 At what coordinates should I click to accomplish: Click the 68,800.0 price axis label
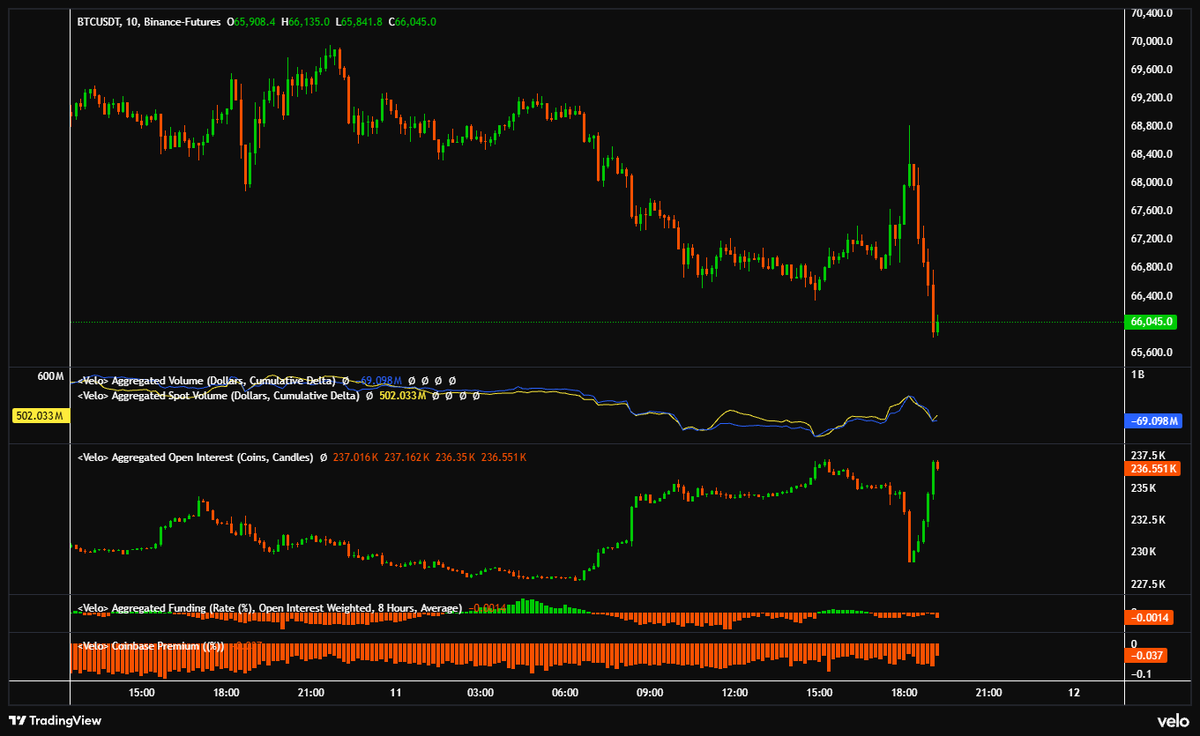1150,126
